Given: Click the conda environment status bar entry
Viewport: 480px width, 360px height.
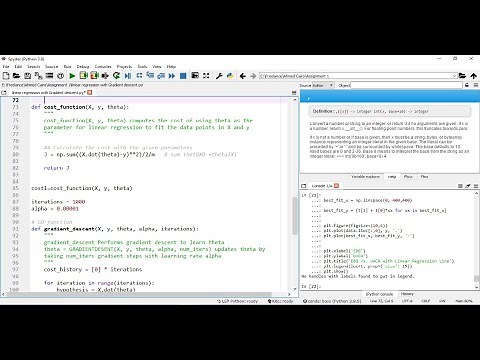Looking at the screenshot, I should point(332,301).
